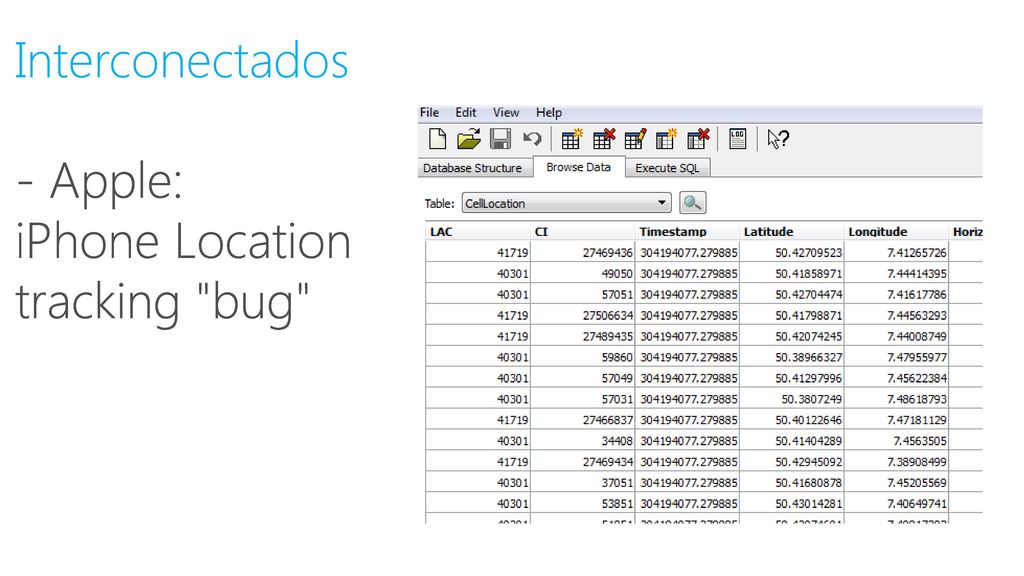Click the Open Database folder icon
1024x576 pixels.
[x=469, y=139]
